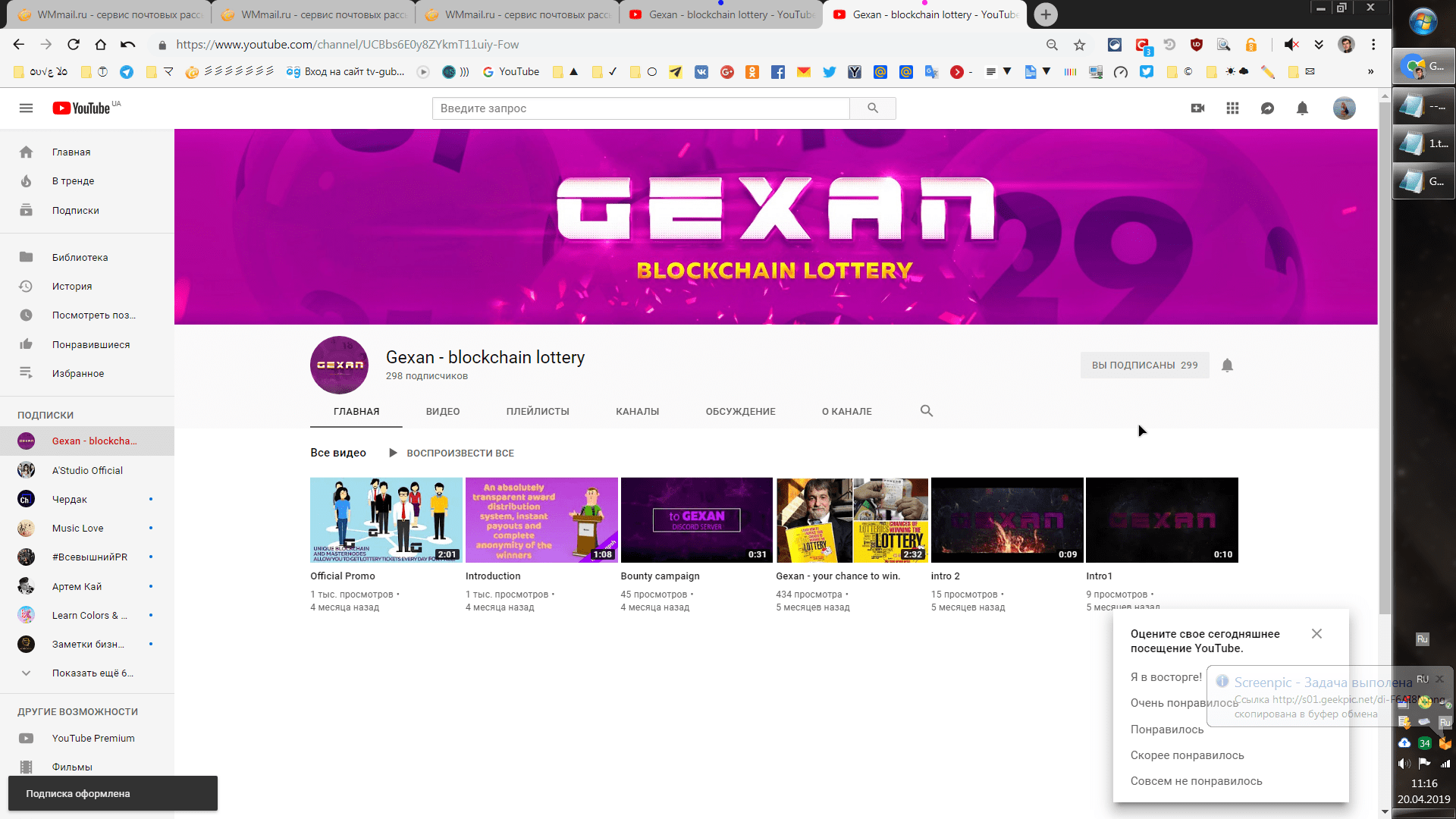Click the create video camera icon
This screenshot has height=819, width=1456.
pyautogui.click(x=1197, y=108)
